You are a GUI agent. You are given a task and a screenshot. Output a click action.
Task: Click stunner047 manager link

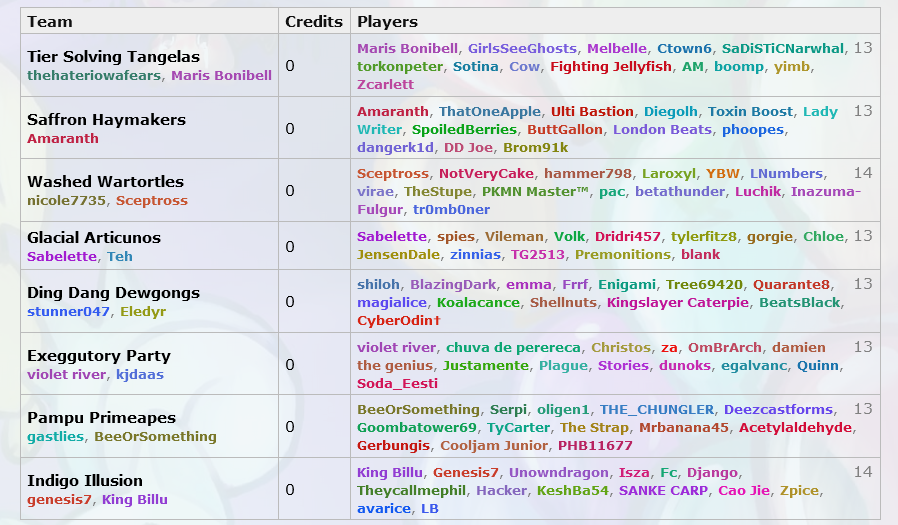(68, 311)
